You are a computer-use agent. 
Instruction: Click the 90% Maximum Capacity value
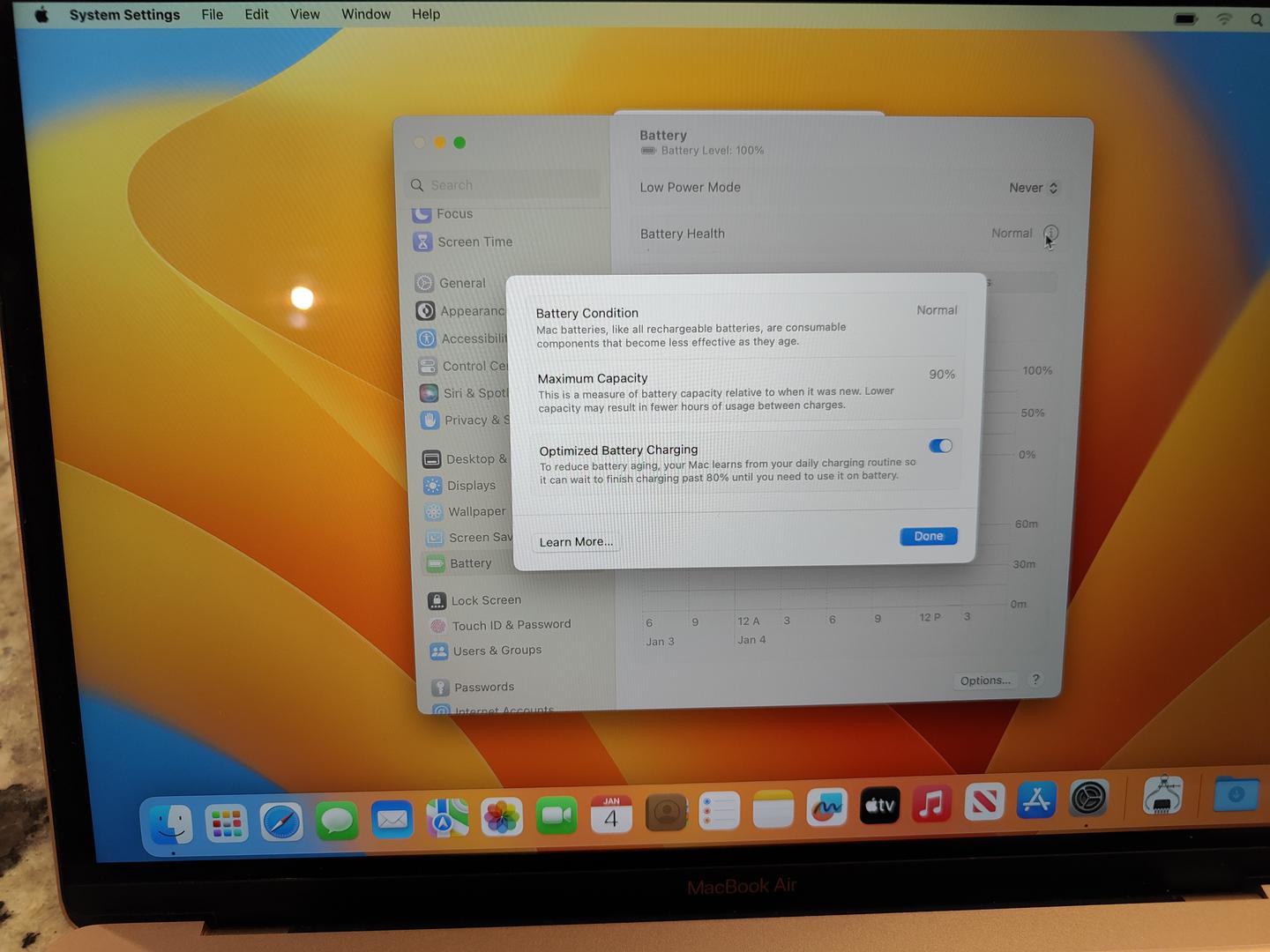[942, 375]
